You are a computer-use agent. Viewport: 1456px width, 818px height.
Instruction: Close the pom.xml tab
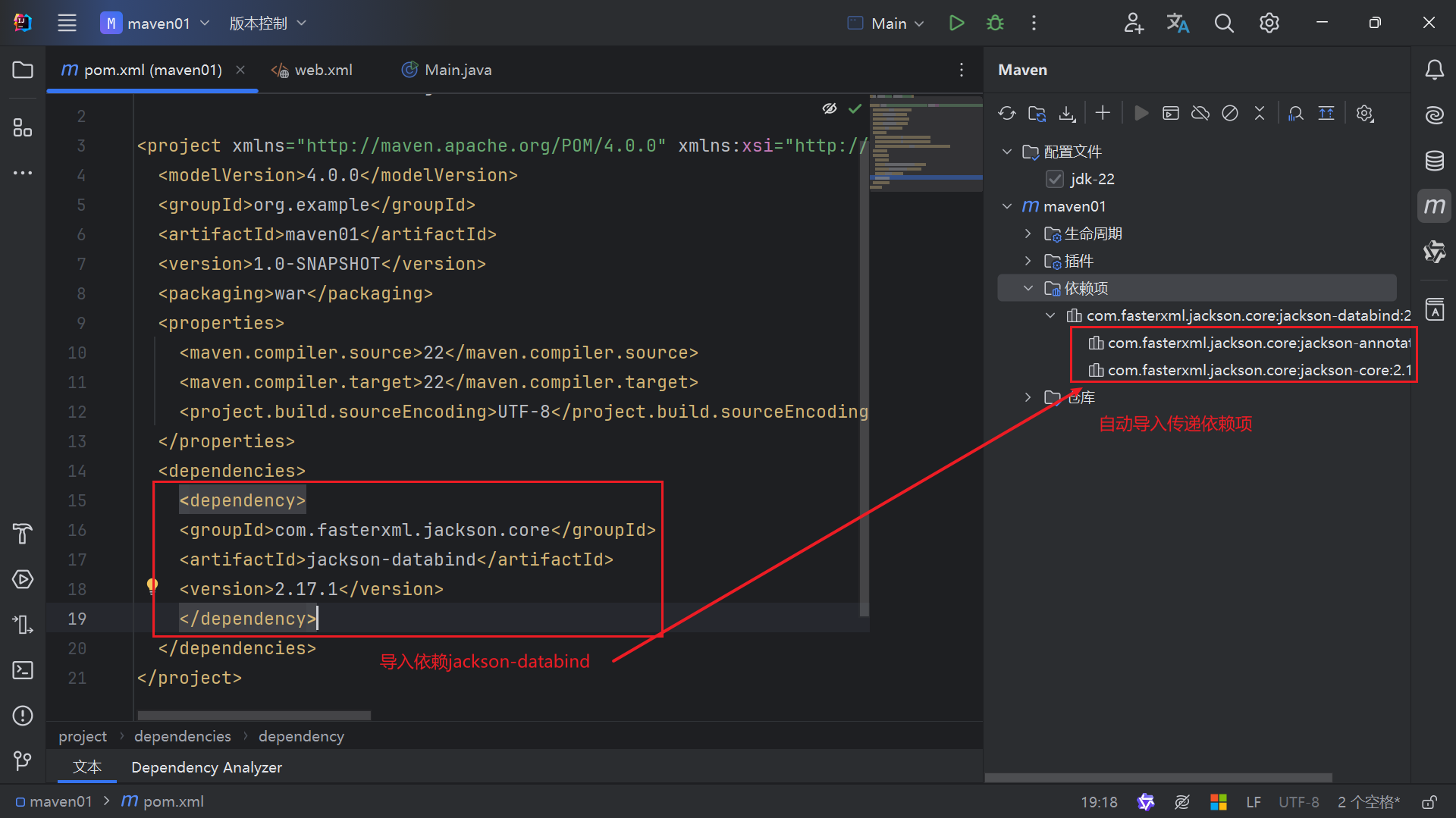click(x=240, y=69)
